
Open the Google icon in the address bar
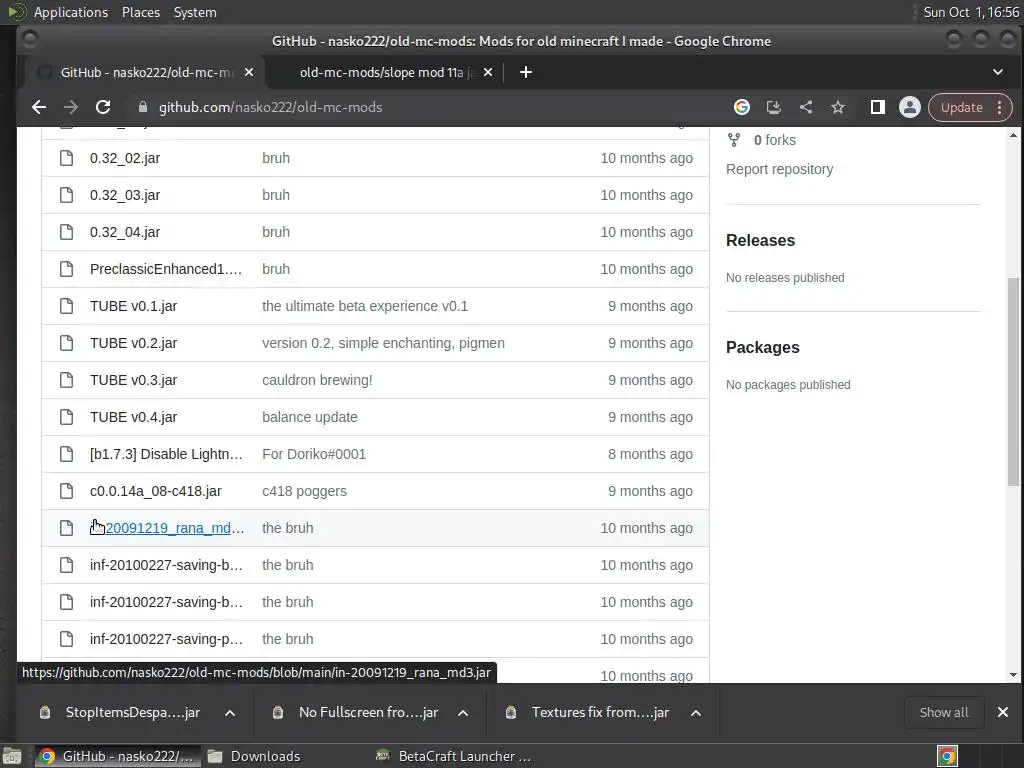(742, 108)
